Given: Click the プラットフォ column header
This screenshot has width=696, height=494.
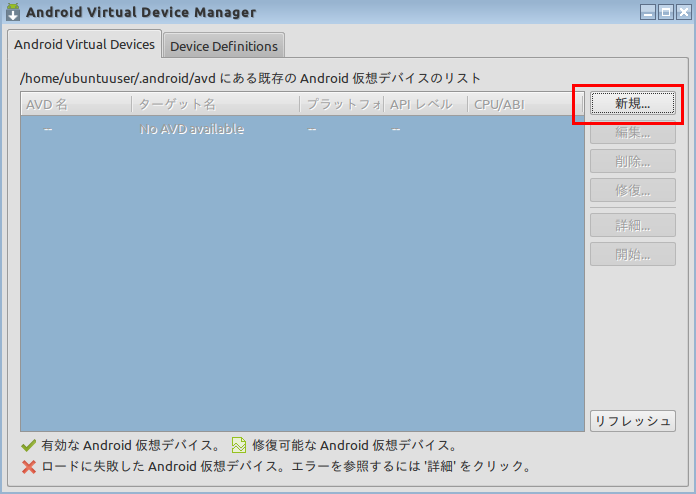Looking at the screenshot, I should click(x=342, y=104).
